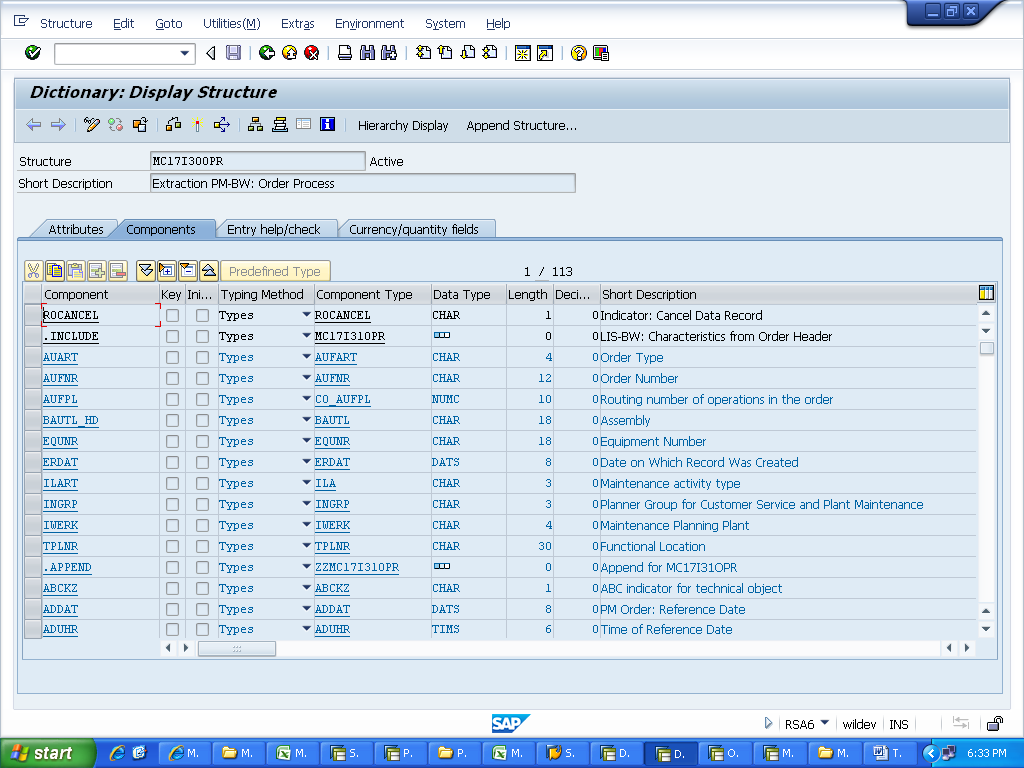Click the Display Object List hierarchy icon
Viewport: 1024px width, 768px height.
point(255,125)
